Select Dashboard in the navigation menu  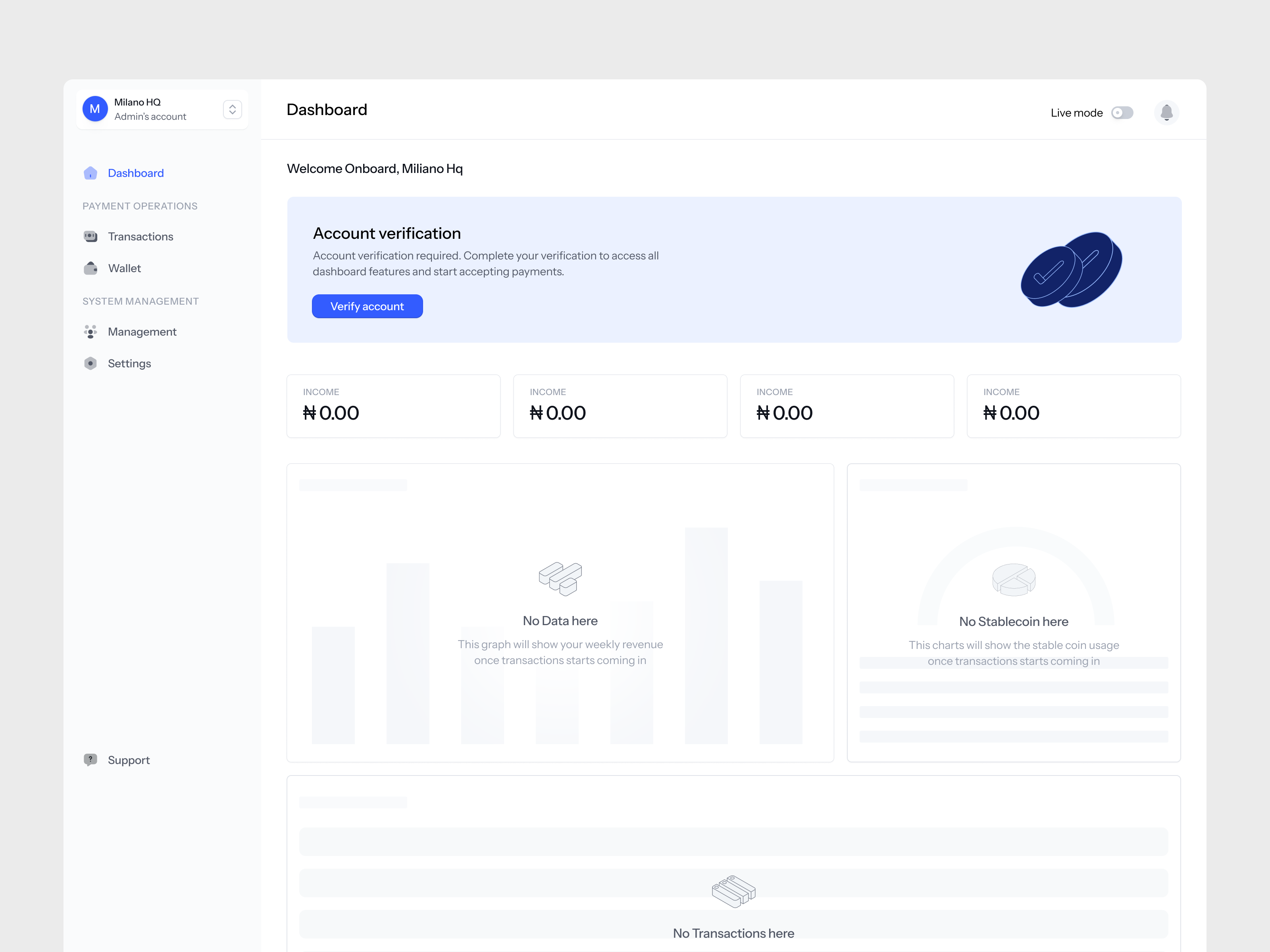tap(135, 173)
